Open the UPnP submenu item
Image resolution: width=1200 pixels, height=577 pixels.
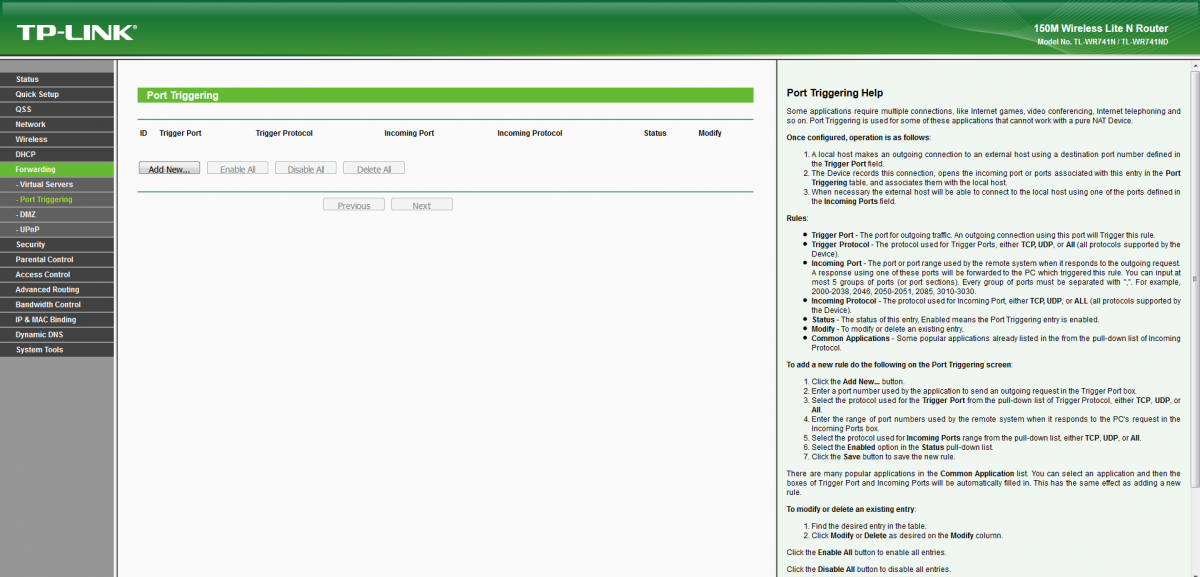tap(57, 229)
